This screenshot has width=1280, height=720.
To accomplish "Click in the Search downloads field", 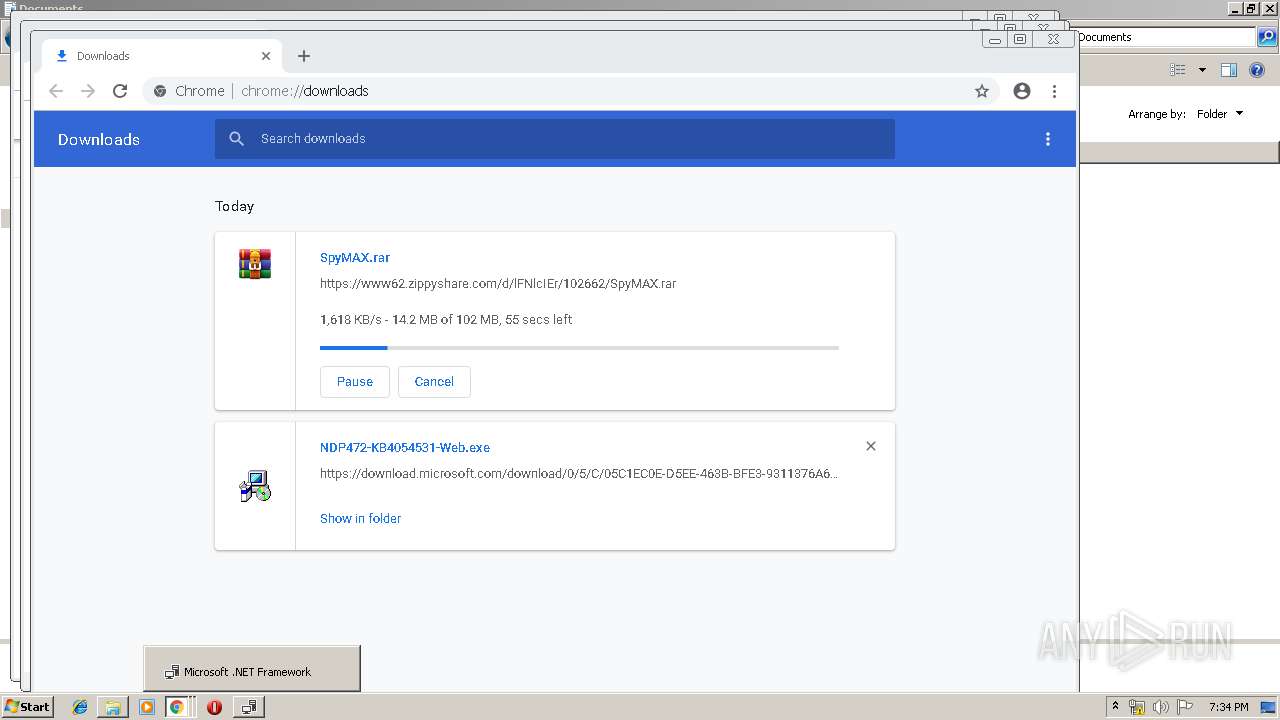I will tap(555, 139).
